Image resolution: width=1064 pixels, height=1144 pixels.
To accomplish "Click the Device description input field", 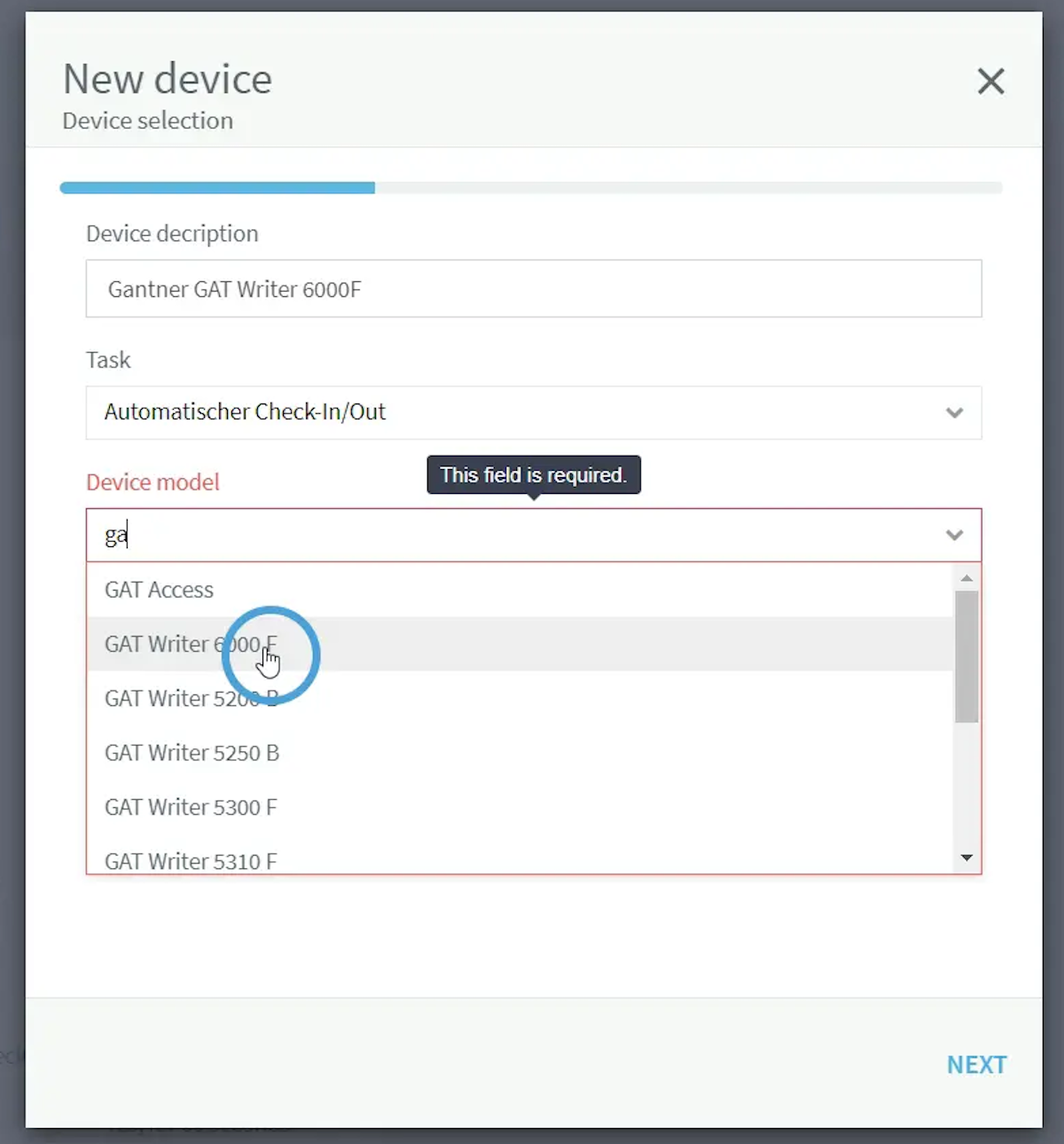I will 533,289.
